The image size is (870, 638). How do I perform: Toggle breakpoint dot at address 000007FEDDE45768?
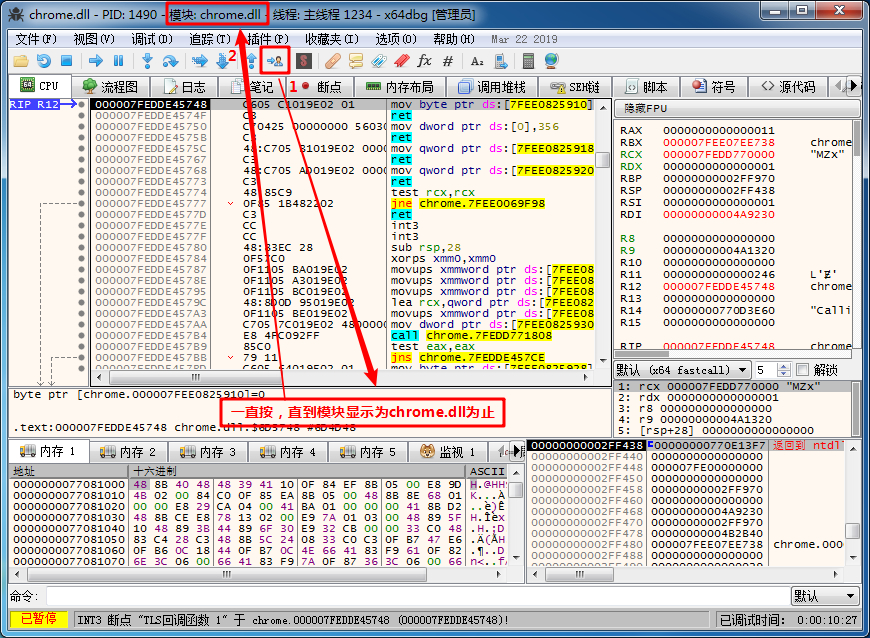coord(82,170)
